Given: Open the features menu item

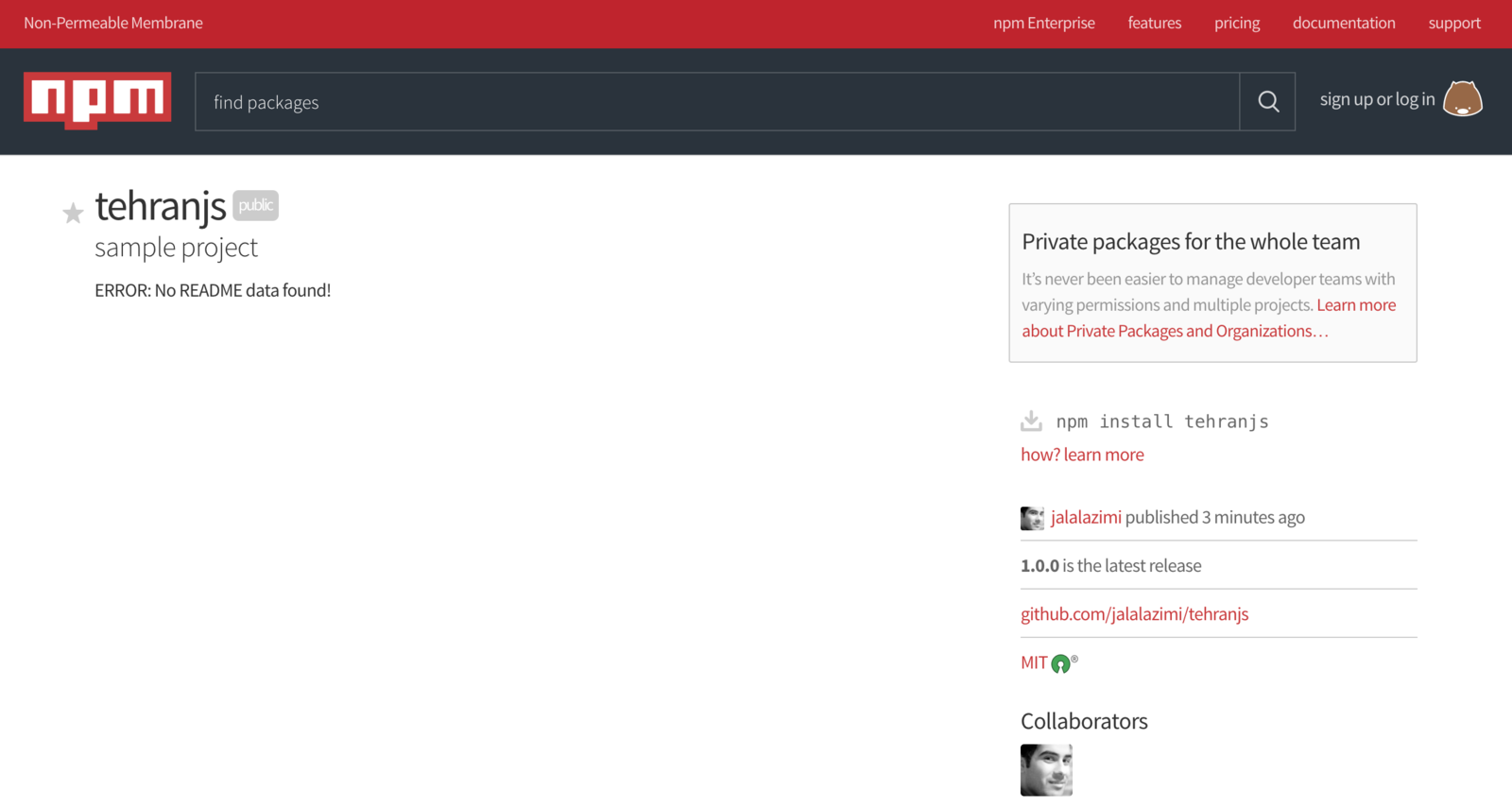Looking at the screenshot, I should 1154,23.
